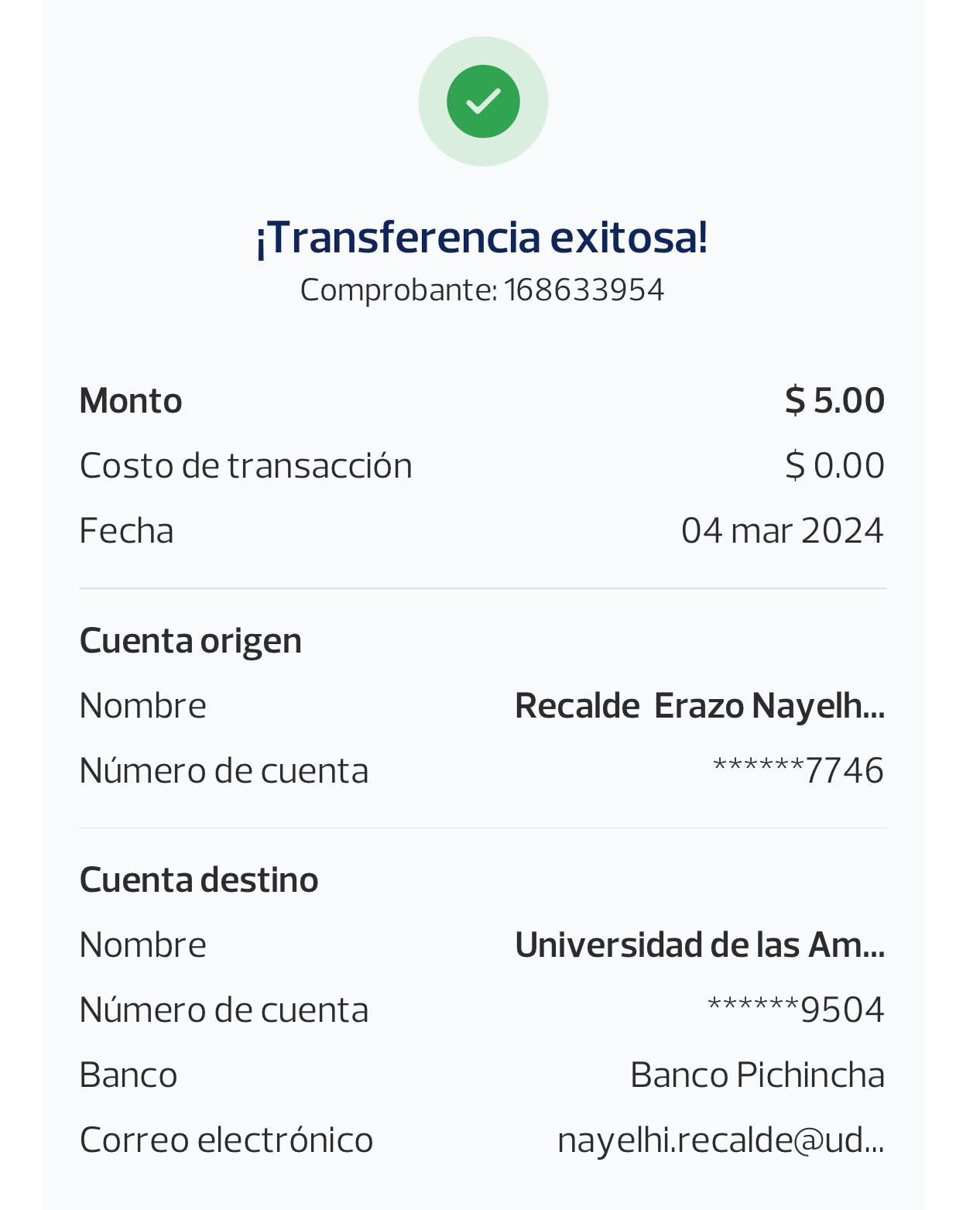Select the $ 5.00 transfer amount

[x=834, y=401]
